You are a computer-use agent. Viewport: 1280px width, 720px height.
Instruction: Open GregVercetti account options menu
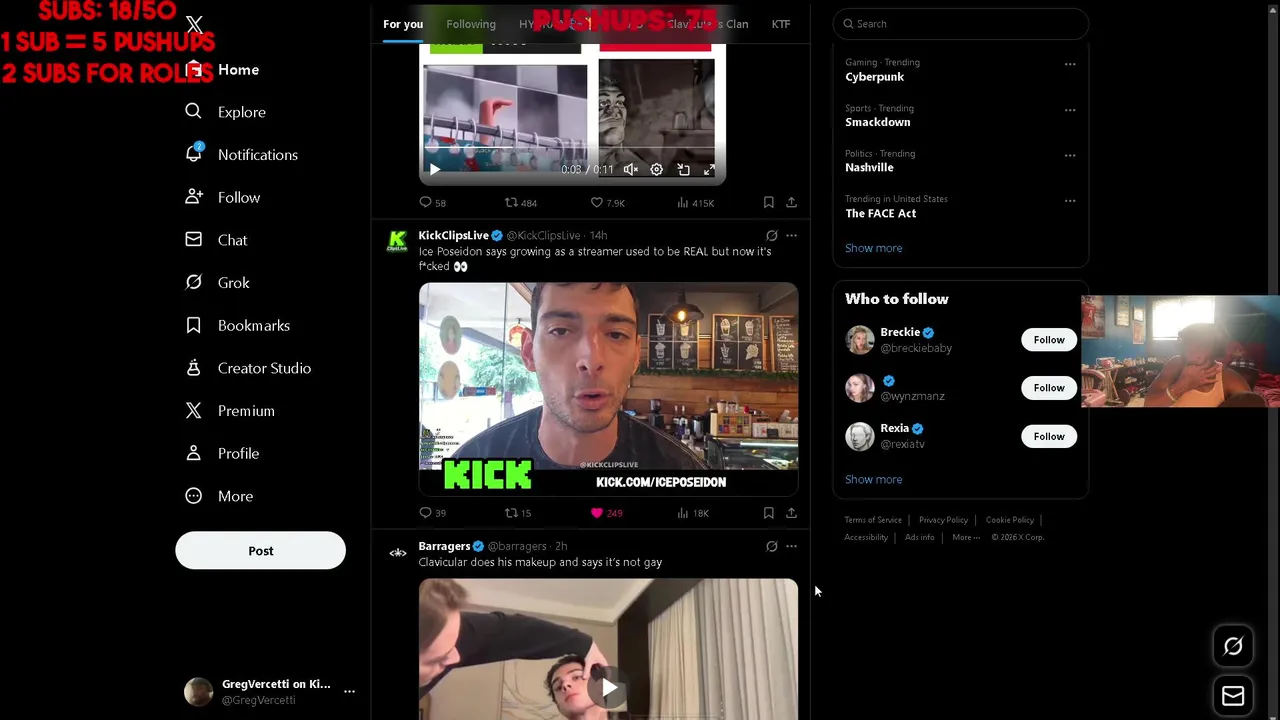click(349, 691)
